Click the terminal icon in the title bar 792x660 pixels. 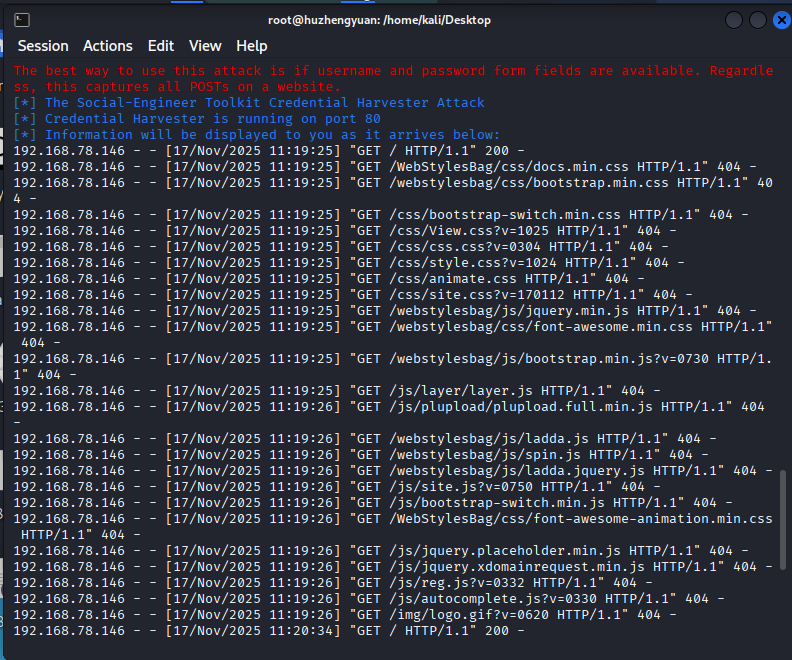pyautogui.click(x=22, y=20)
